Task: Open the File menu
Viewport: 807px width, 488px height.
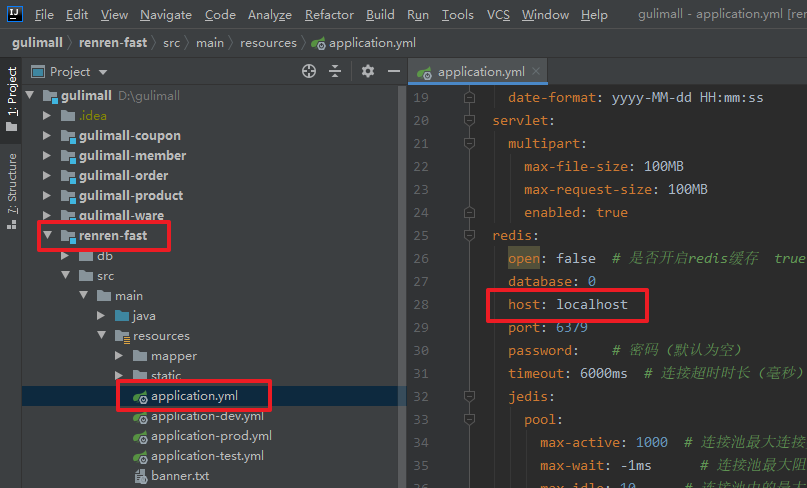Action: coord(44,15)
